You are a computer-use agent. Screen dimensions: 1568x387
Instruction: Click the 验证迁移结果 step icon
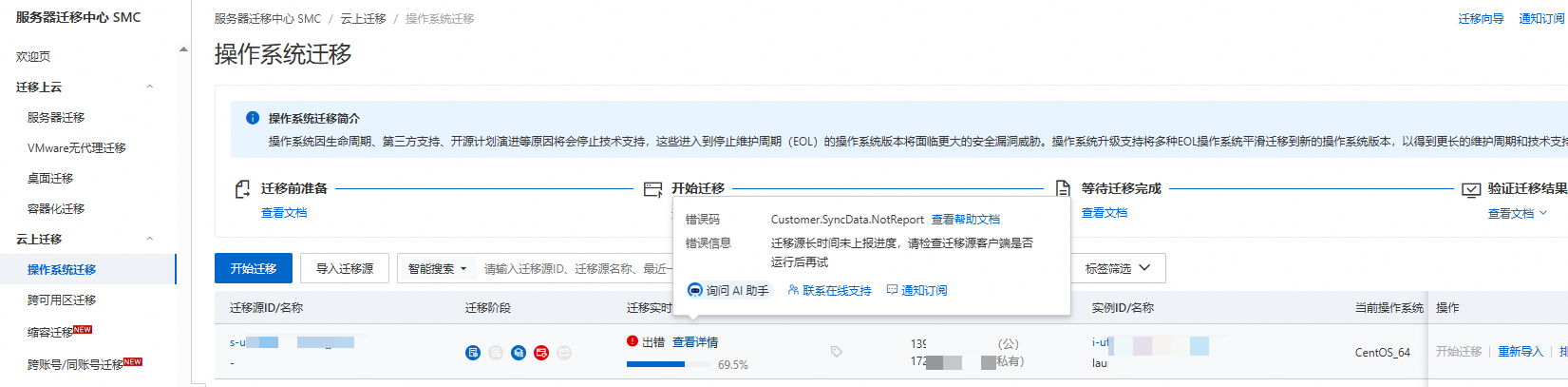click(1471, 189)
